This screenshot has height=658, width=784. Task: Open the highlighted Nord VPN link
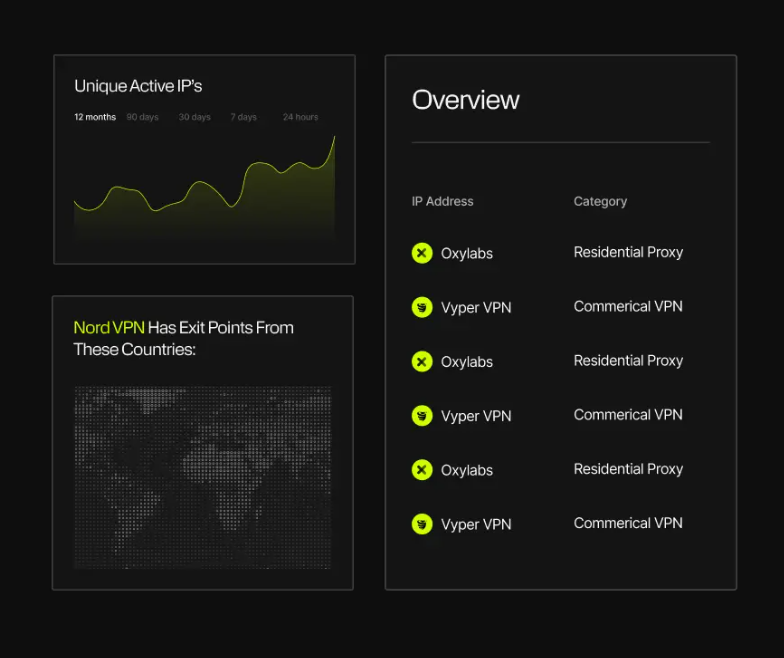click(x=109, y=328)
